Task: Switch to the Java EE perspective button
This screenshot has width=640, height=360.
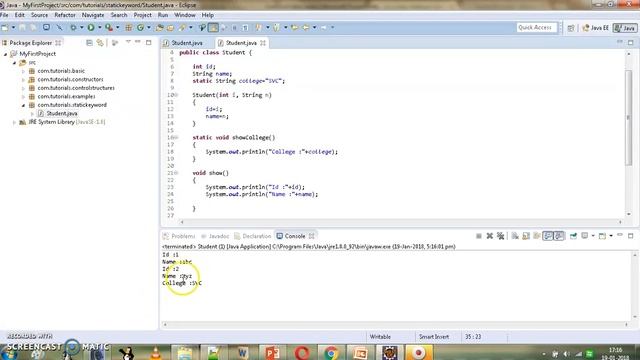Action: (596, 28)
